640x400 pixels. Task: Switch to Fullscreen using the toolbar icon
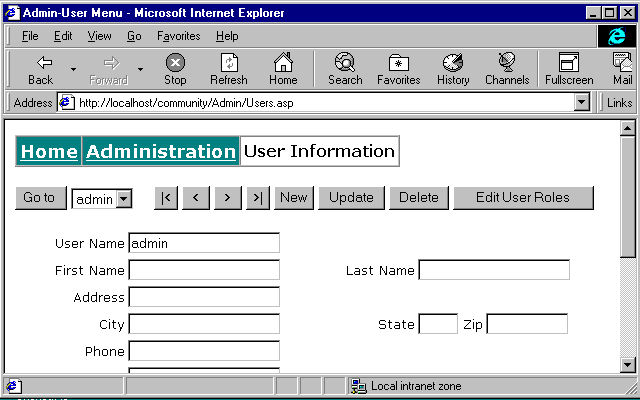[x=569, y=62]
